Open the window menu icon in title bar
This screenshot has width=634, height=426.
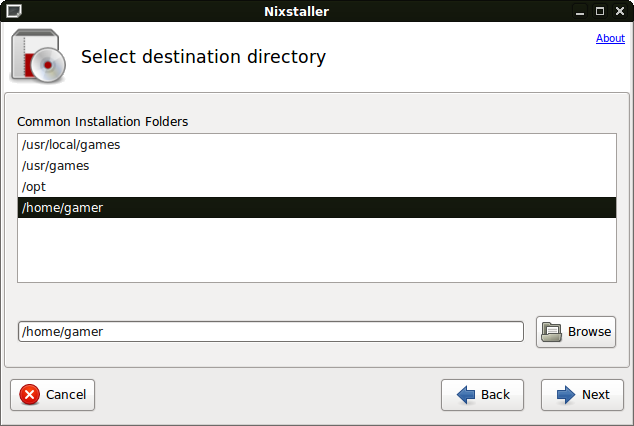(x=10, y=11)
